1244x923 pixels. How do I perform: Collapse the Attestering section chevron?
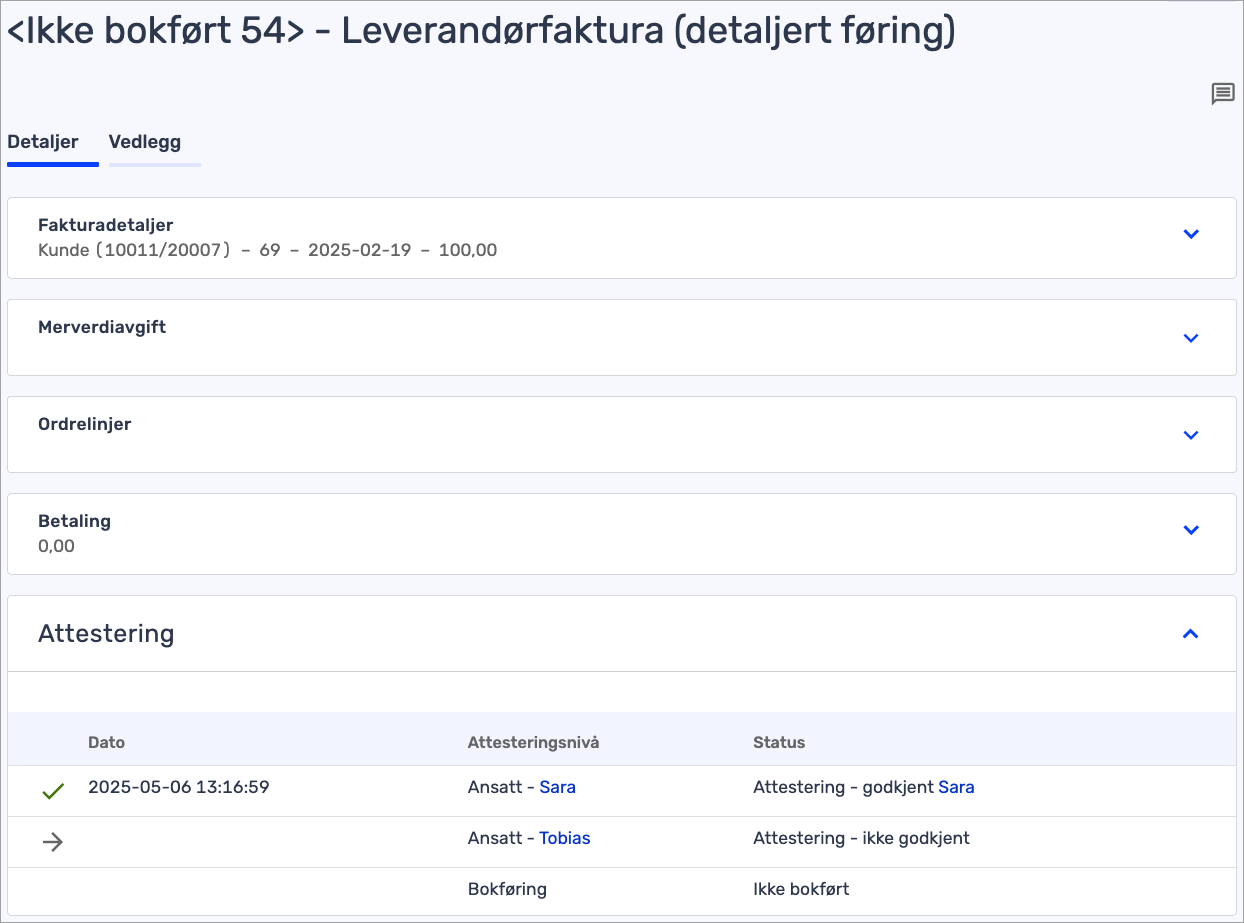[x=1190, y=634]
